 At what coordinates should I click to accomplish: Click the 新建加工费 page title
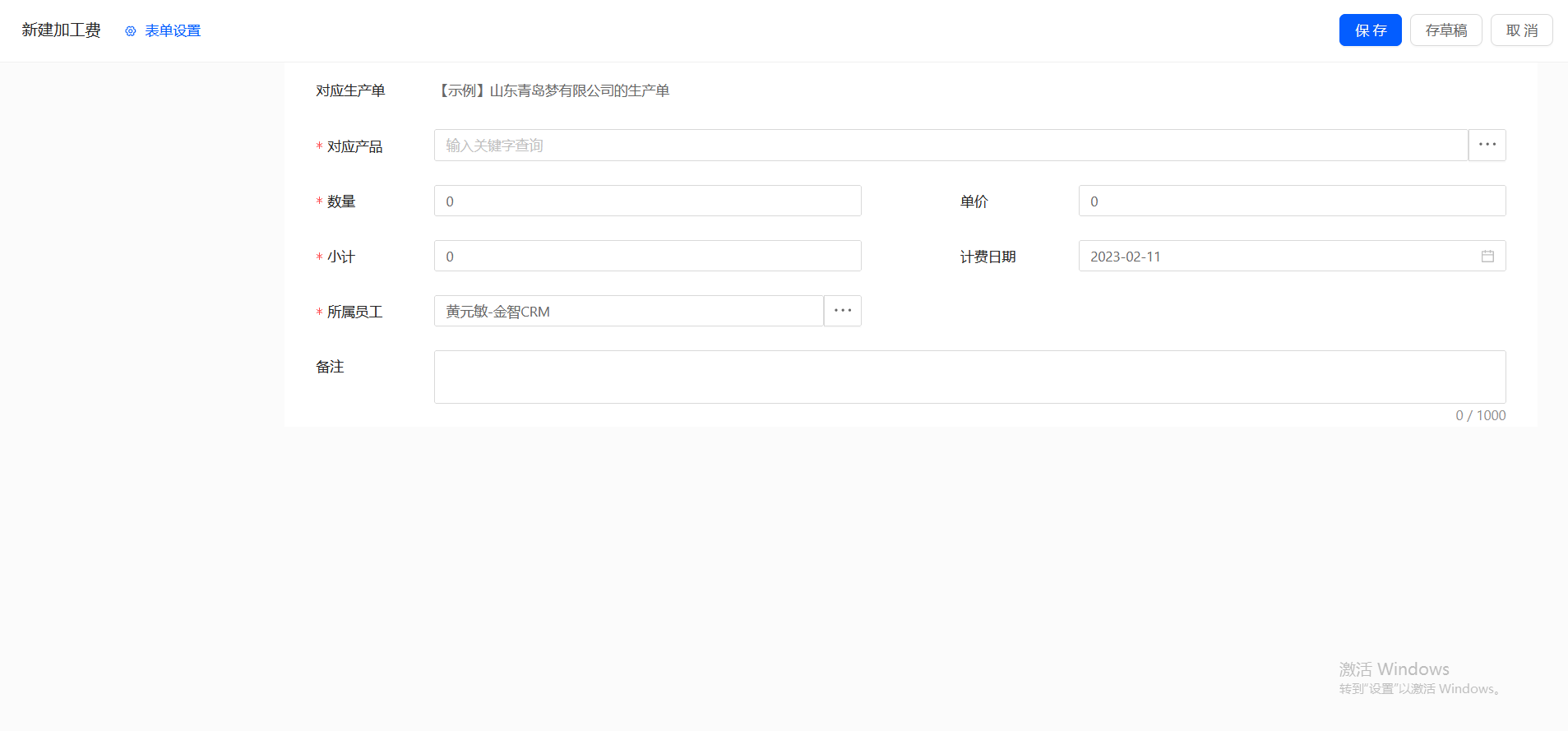pyautogui.click(x=61, y=30)
